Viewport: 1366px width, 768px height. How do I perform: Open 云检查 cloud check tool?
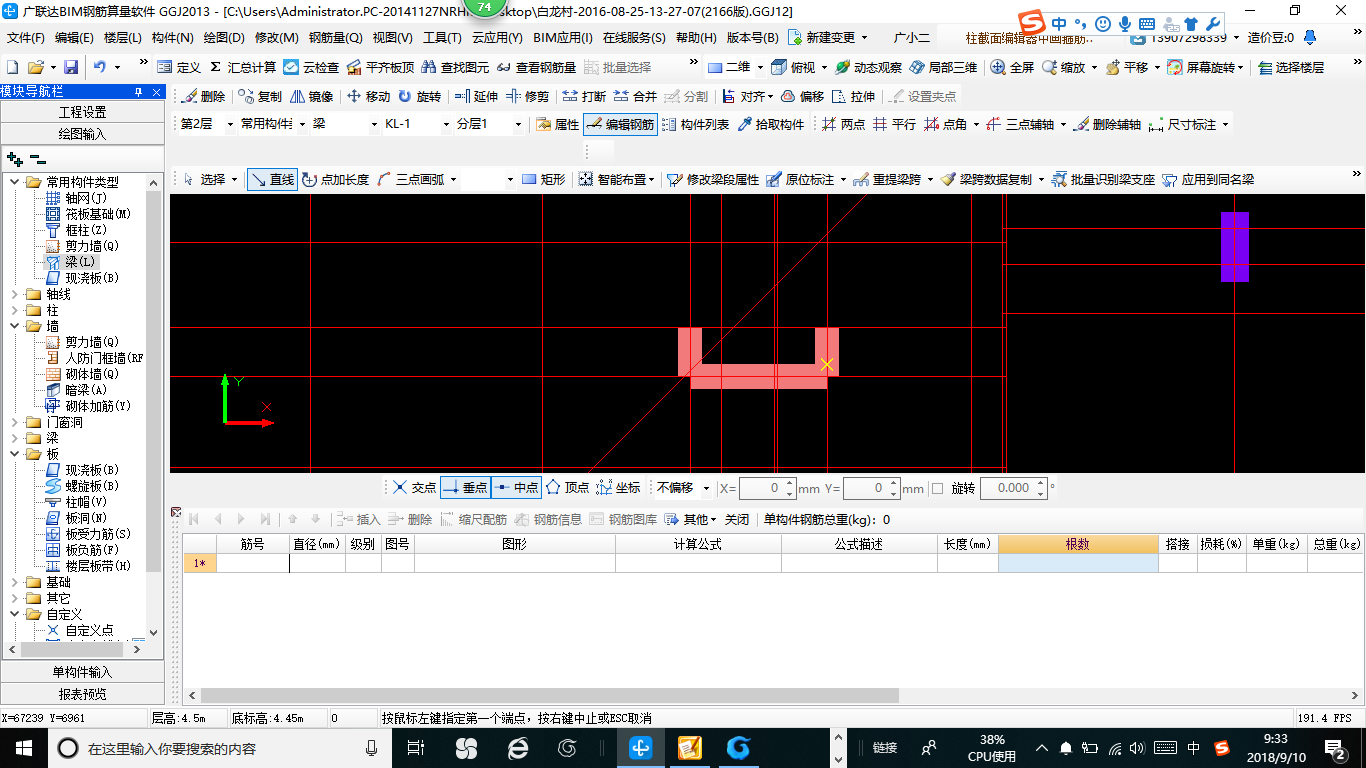311,67
